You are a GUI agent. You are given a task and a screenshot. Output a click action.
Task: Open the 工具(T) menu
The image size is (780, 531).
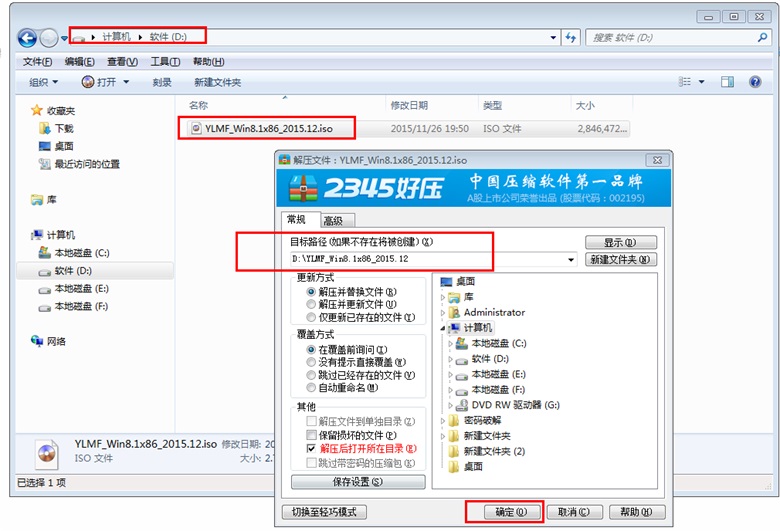165,62
